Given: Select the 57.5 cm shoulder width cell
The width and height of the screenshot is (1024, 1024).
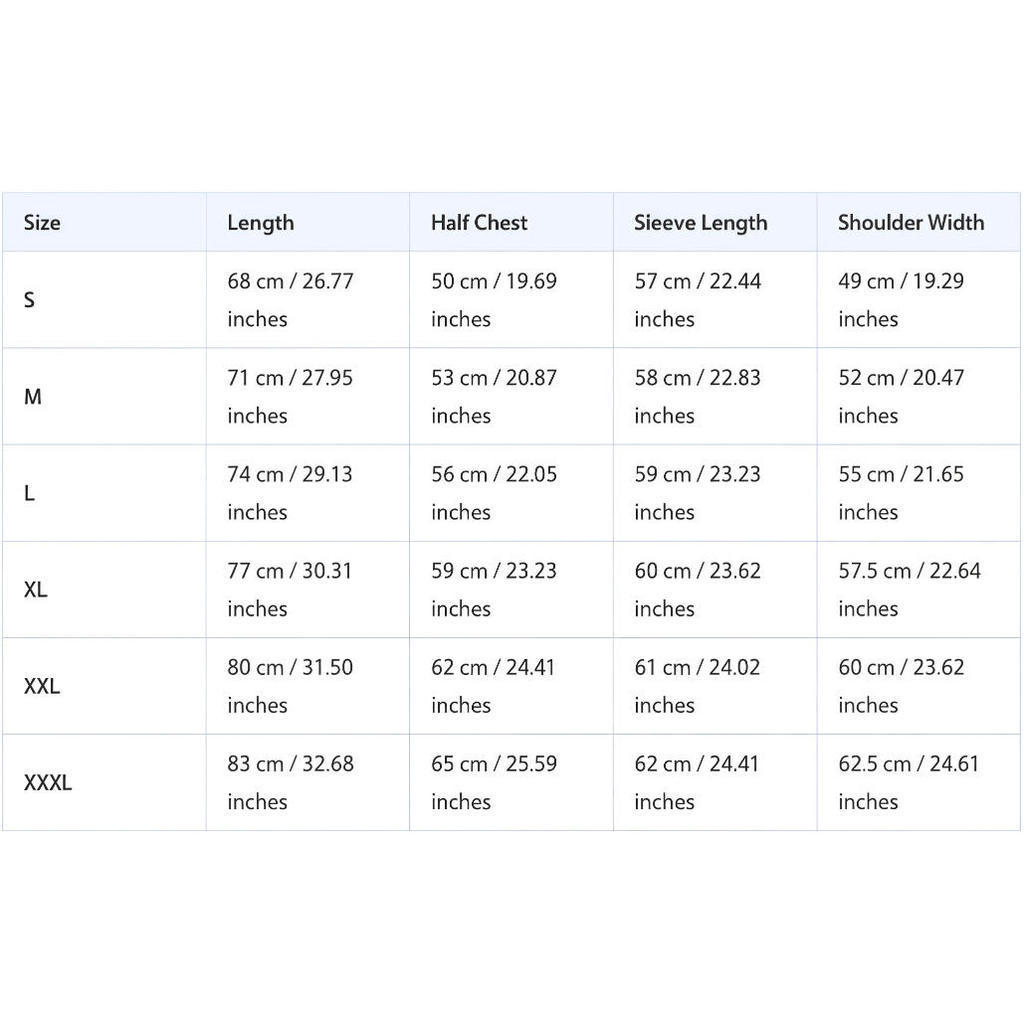Looking at the screenshot, I should click(x=919, y=590).
